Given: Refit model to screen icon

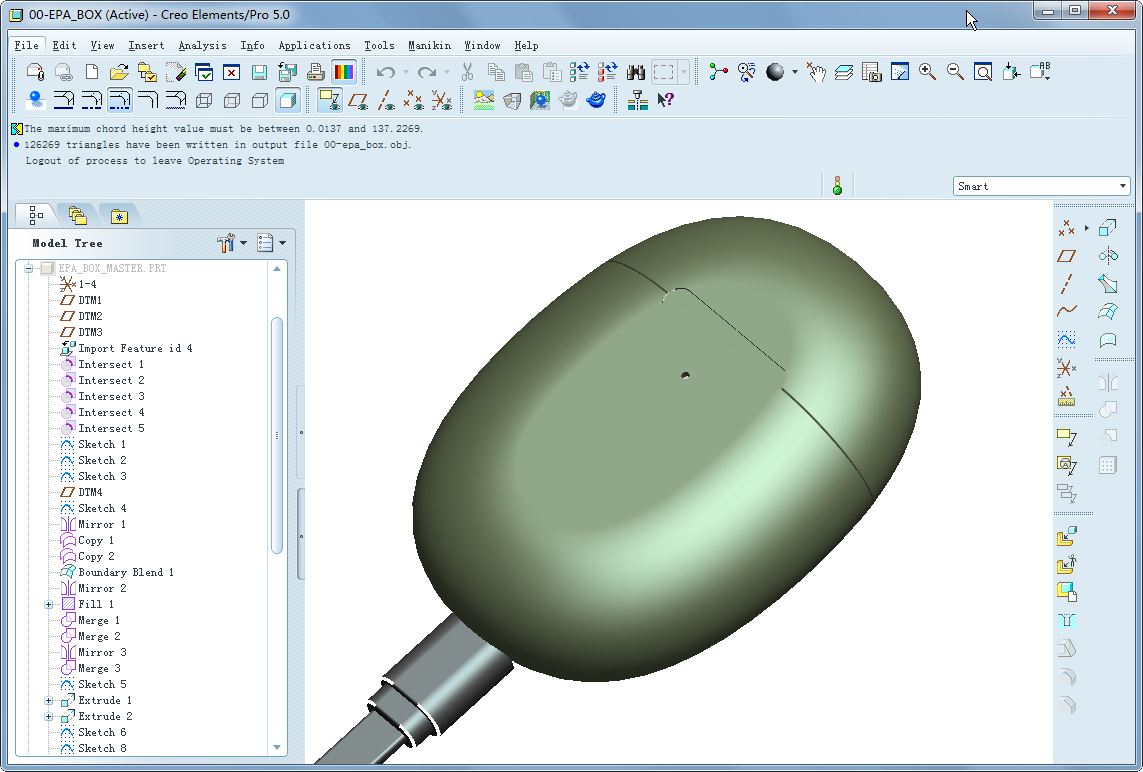Looking at the screenshot, I should [x=983, y=71].
